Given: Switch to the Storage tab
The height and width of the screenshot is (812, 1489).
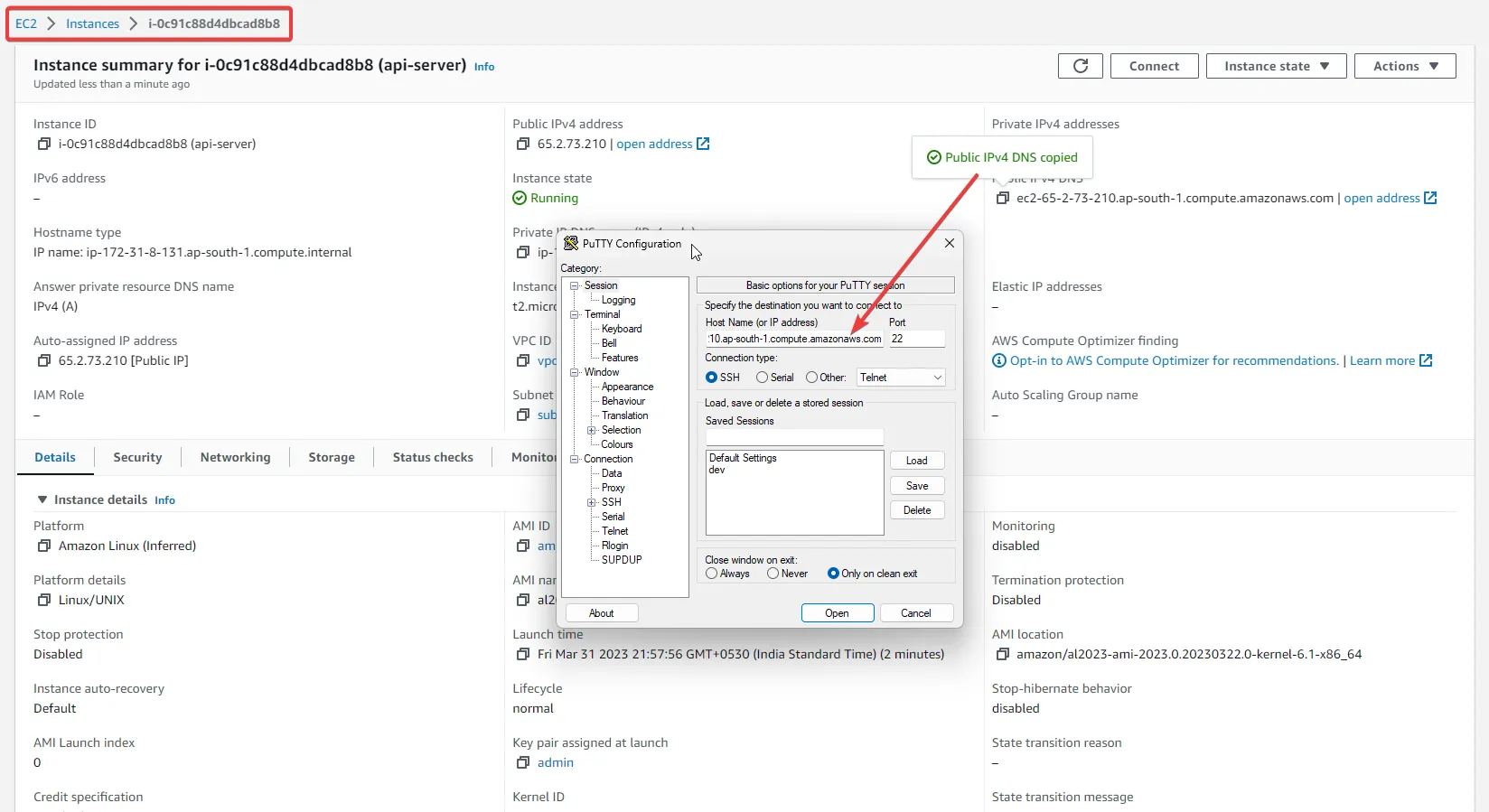Looking at the screenshot, I should (x=332, y=457).
